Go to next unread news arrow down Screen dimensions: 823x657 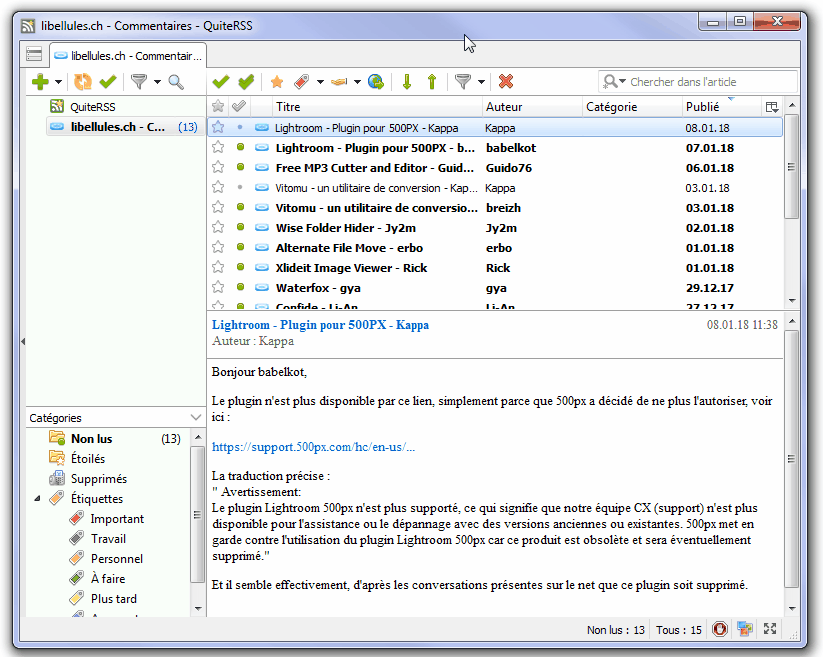click(407, 82)
